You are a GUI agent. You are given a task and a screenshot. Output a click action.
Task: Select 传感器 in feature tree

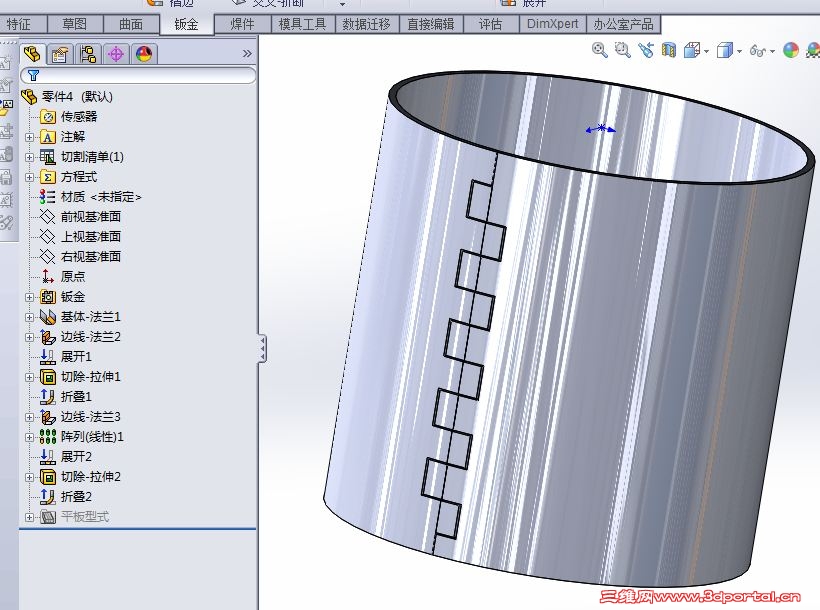click(x=79, y=117)
